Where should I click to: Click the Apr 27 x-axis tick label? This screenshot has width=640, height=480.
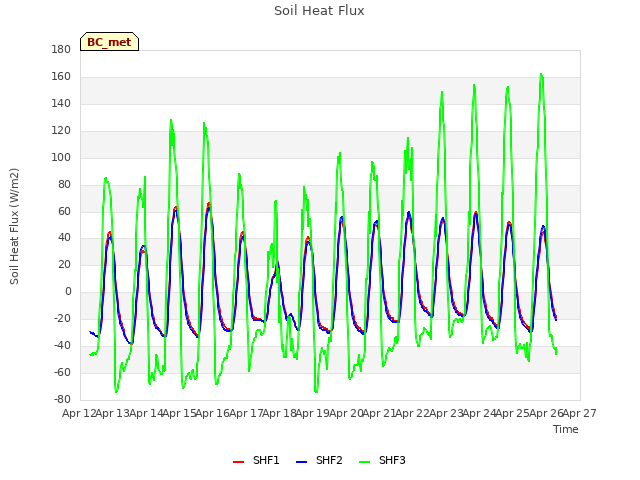pyautogui.click(x=580, y=413)
